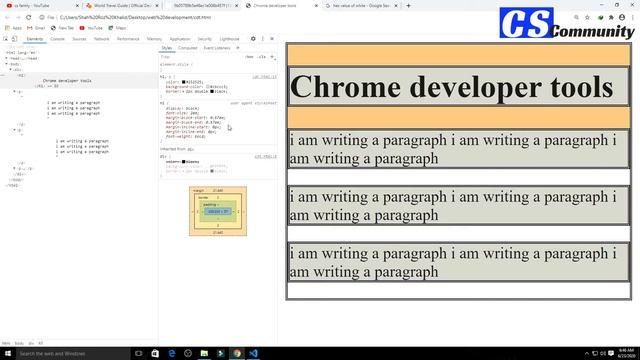
Task: Go back in browser history
Action: (7, 18)
